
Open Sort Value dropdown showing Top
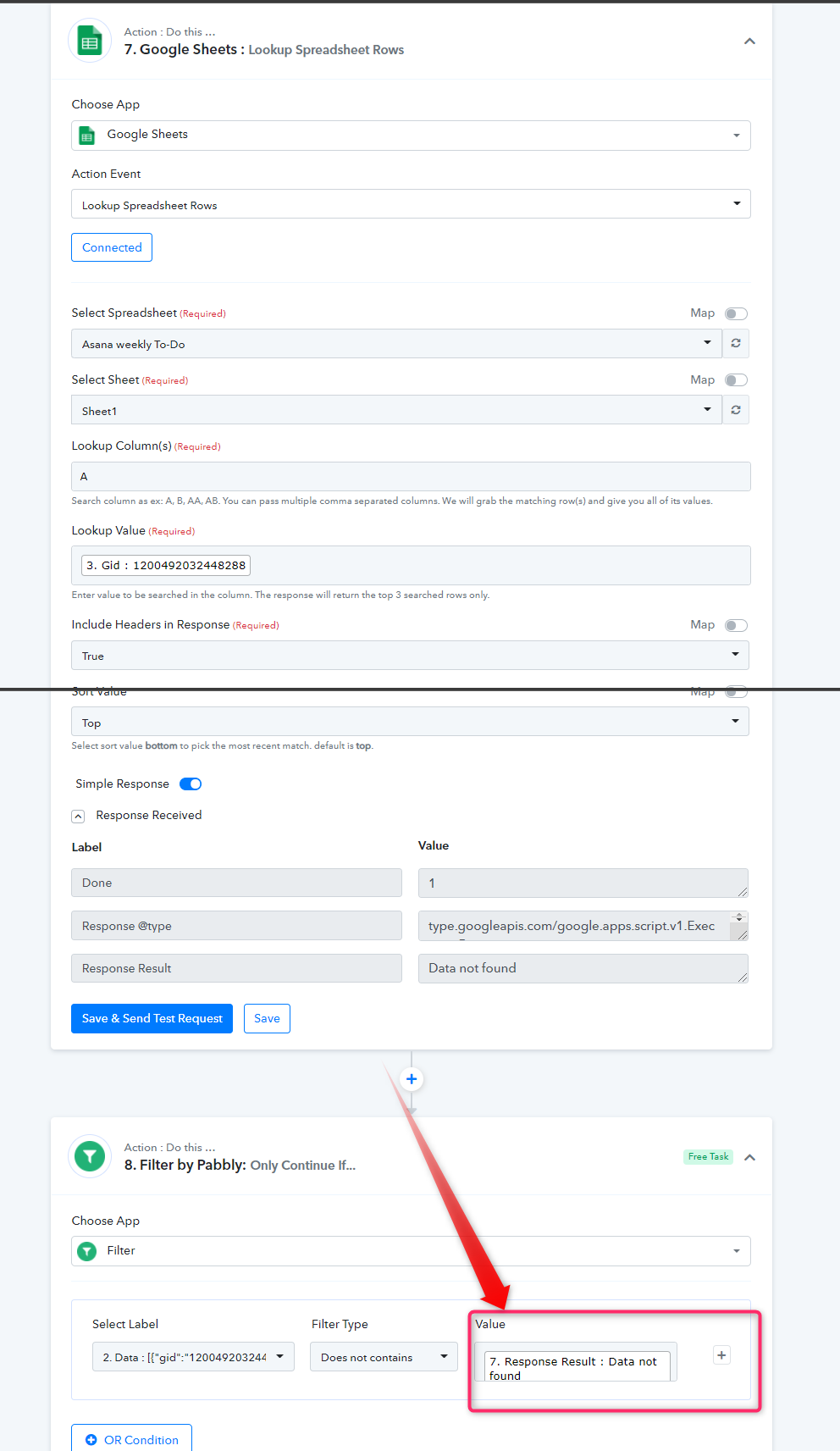coord(410,722)
